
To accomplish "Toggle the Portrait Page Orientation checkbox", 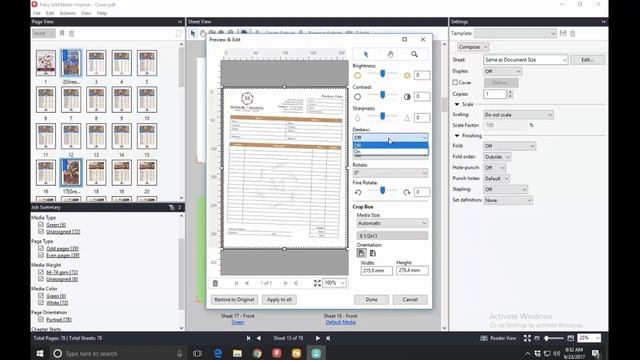I will pyautogui.click(x=41, y=319).
